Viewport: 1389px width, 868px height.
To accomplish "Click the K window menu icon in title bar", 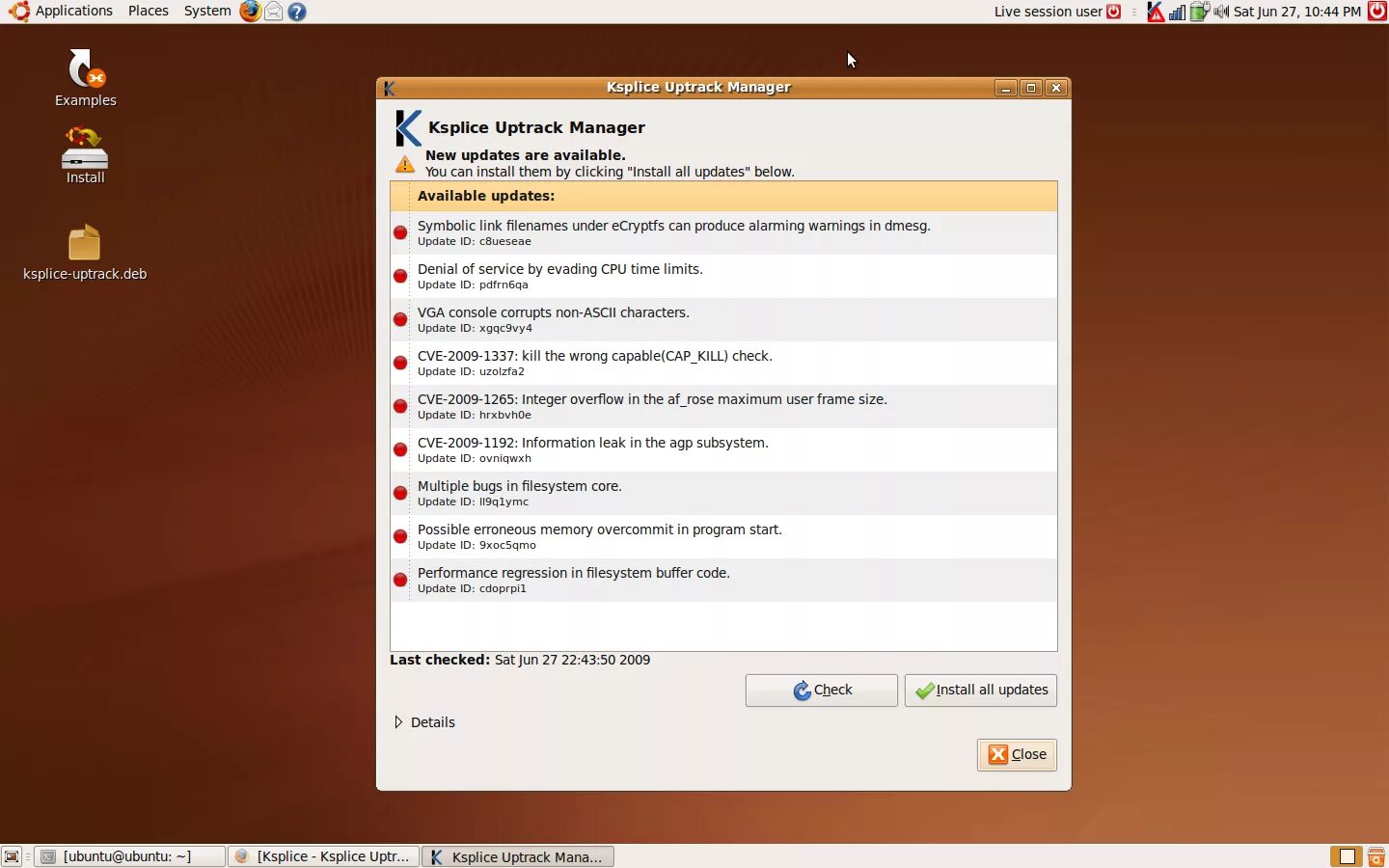I will tap(390, 88).
